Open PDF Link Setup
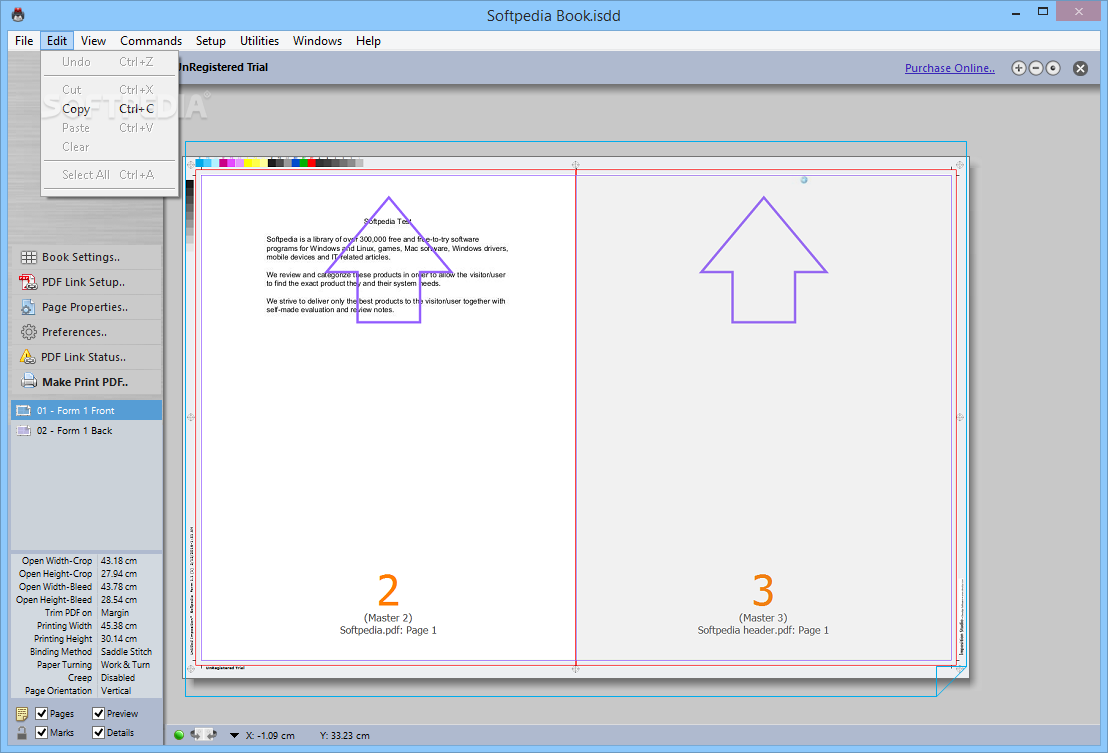 click(x=86, y=282)
